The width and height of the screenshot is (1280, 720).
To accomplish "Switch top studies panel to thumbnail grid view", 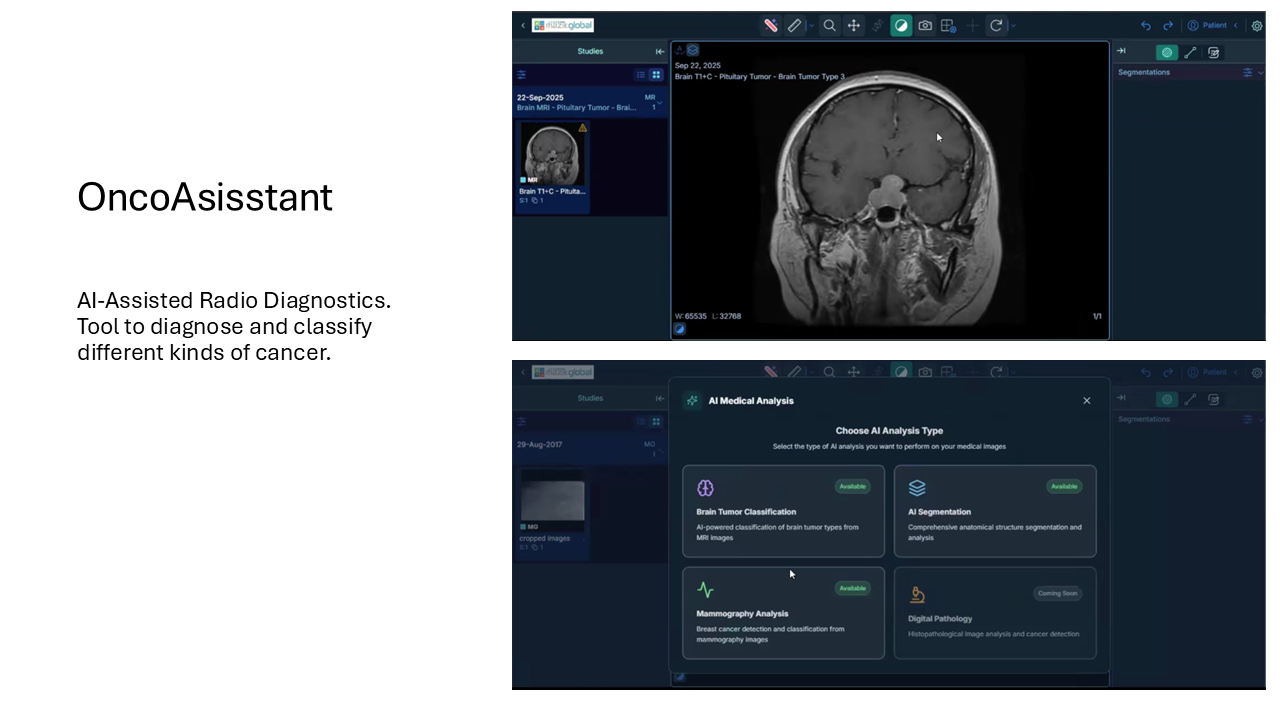I will click(656, 75).
